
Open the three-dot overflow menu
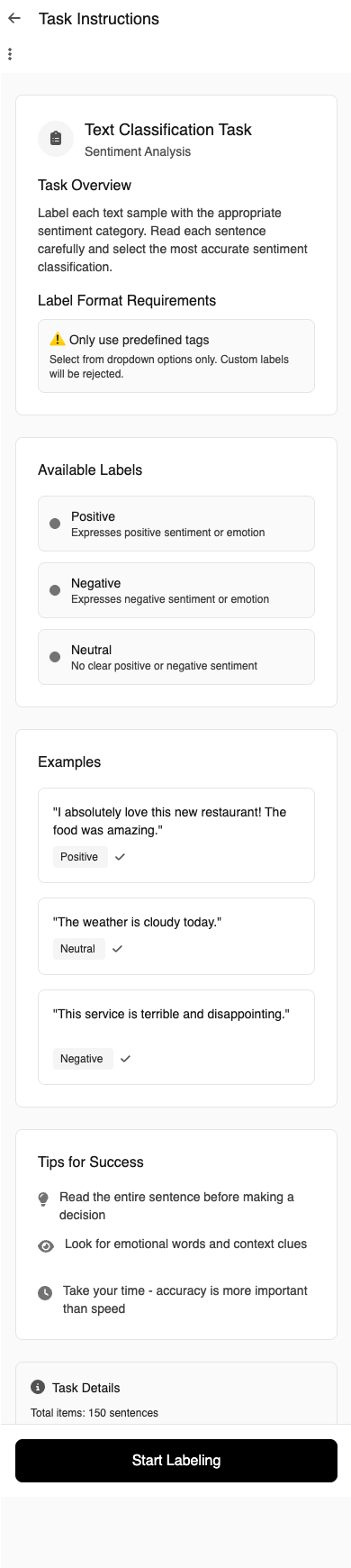10,54
